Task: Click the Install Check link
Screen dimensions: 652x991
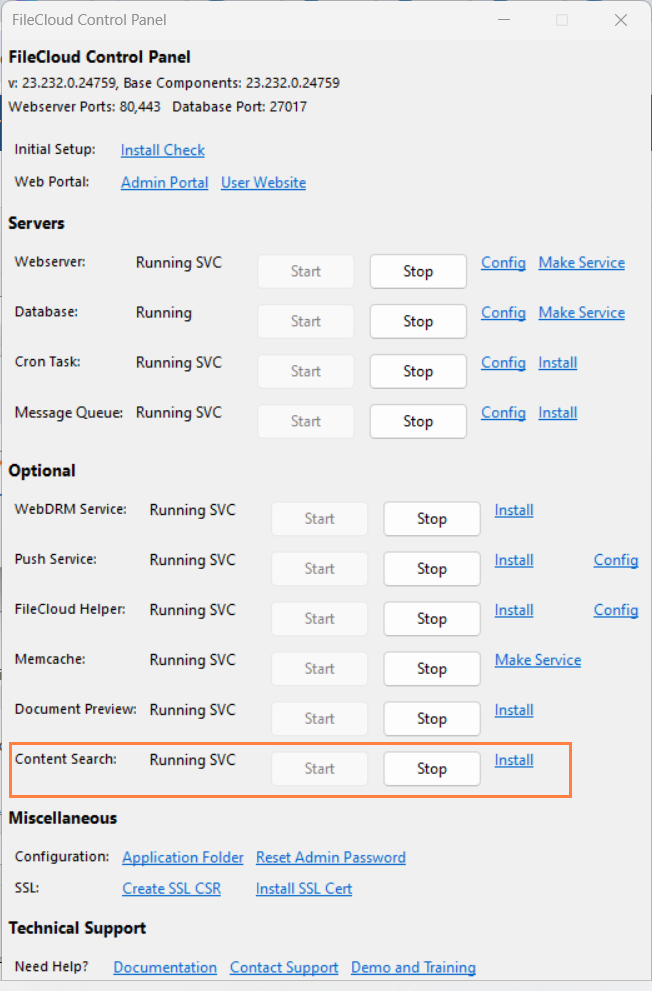Action: 162,150
